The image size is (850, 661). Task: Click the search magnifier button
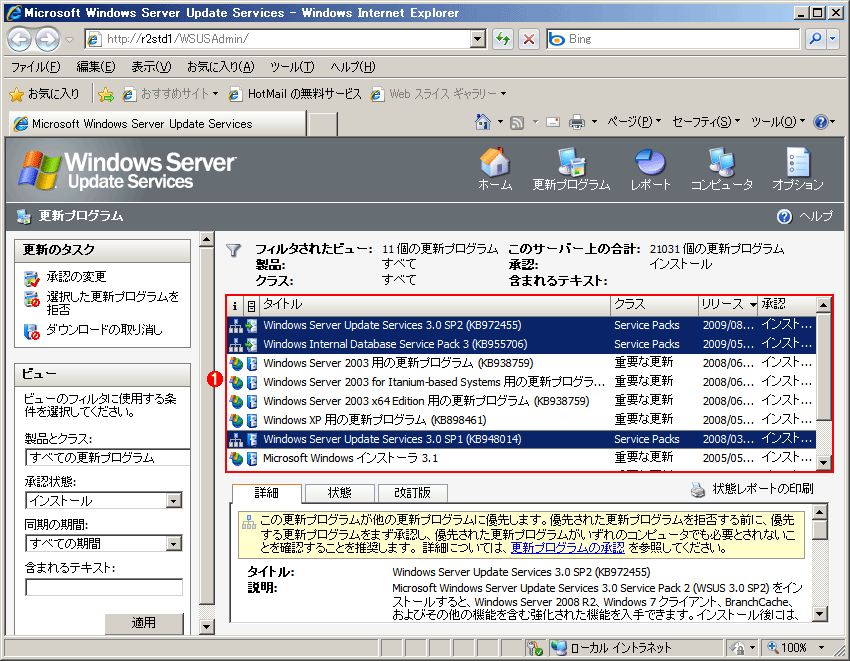pos(815,39)
